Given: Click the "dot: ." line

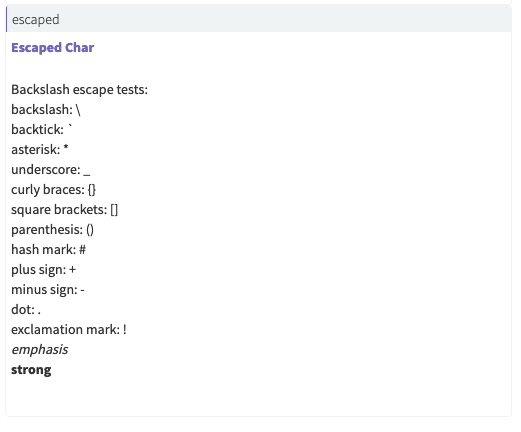Looking at the screenshot, I should pos(26,310).
